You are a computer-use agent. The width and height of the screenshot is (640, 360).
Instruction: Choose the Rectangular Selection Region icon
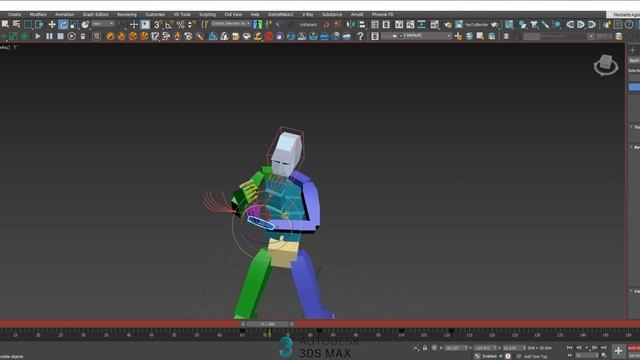tap(27, 24)
